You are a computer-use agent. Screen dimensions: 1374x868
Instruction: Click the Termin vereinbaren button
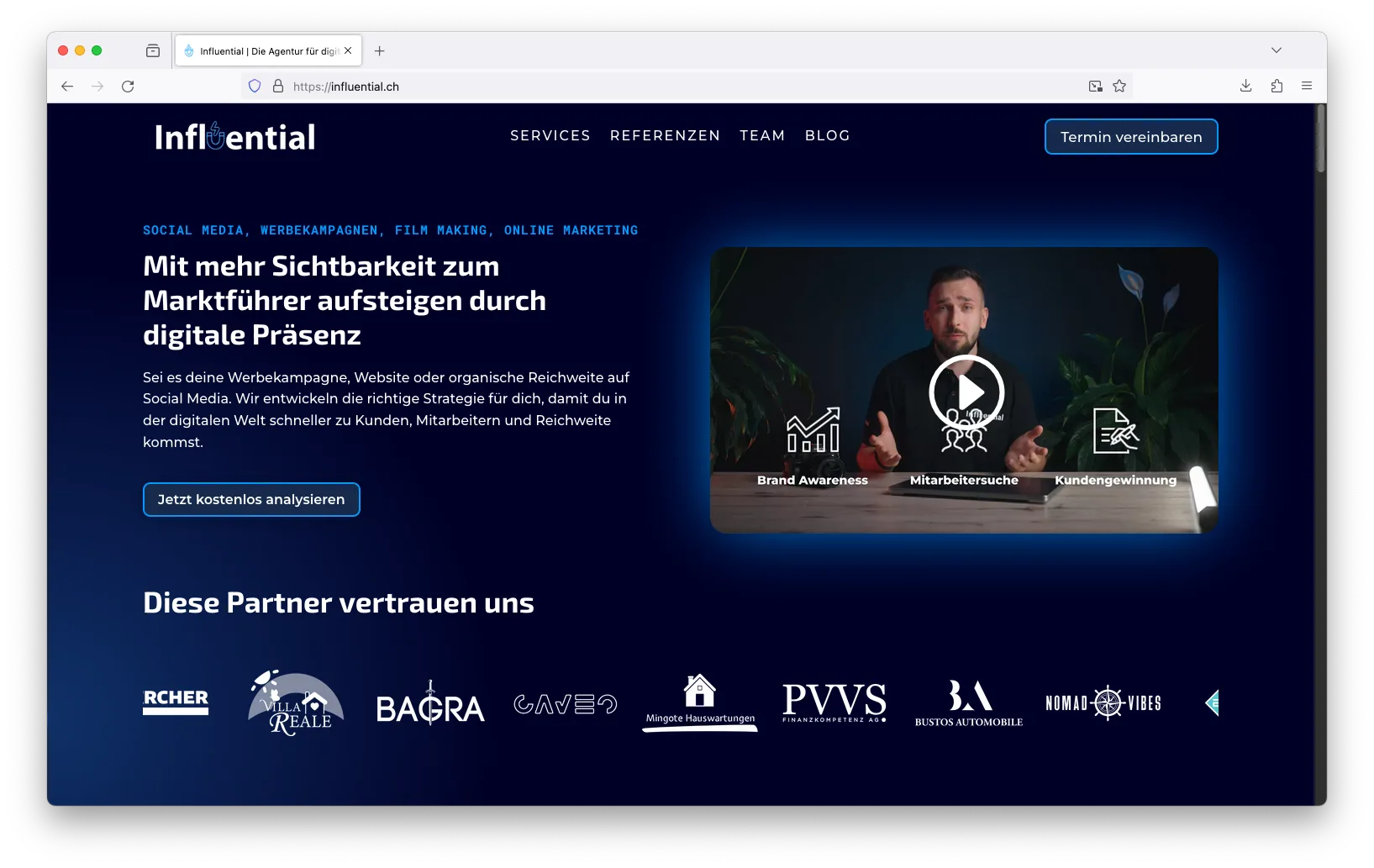point(1130,137)
